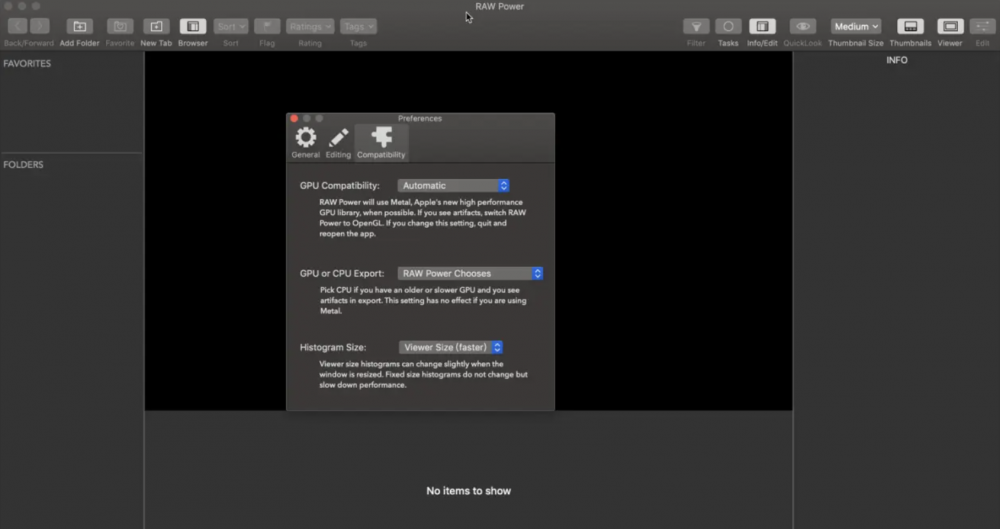This screenshot has width=1000, height=529.
Task: Switch to Viewer mode
Action: point(950,26)
